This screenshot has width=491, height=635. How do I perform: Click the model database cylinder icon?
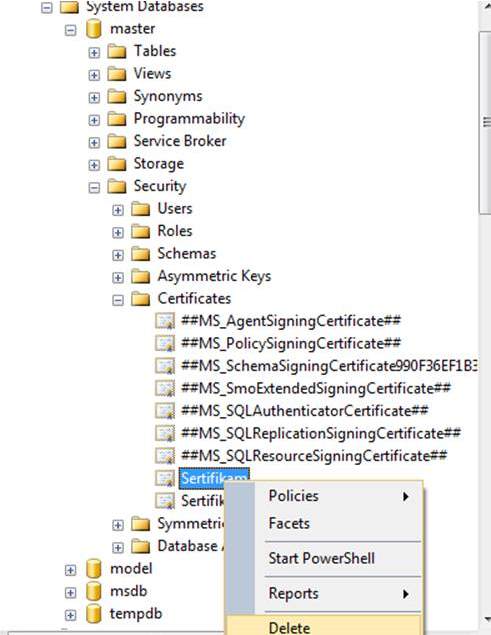point(94,569)
